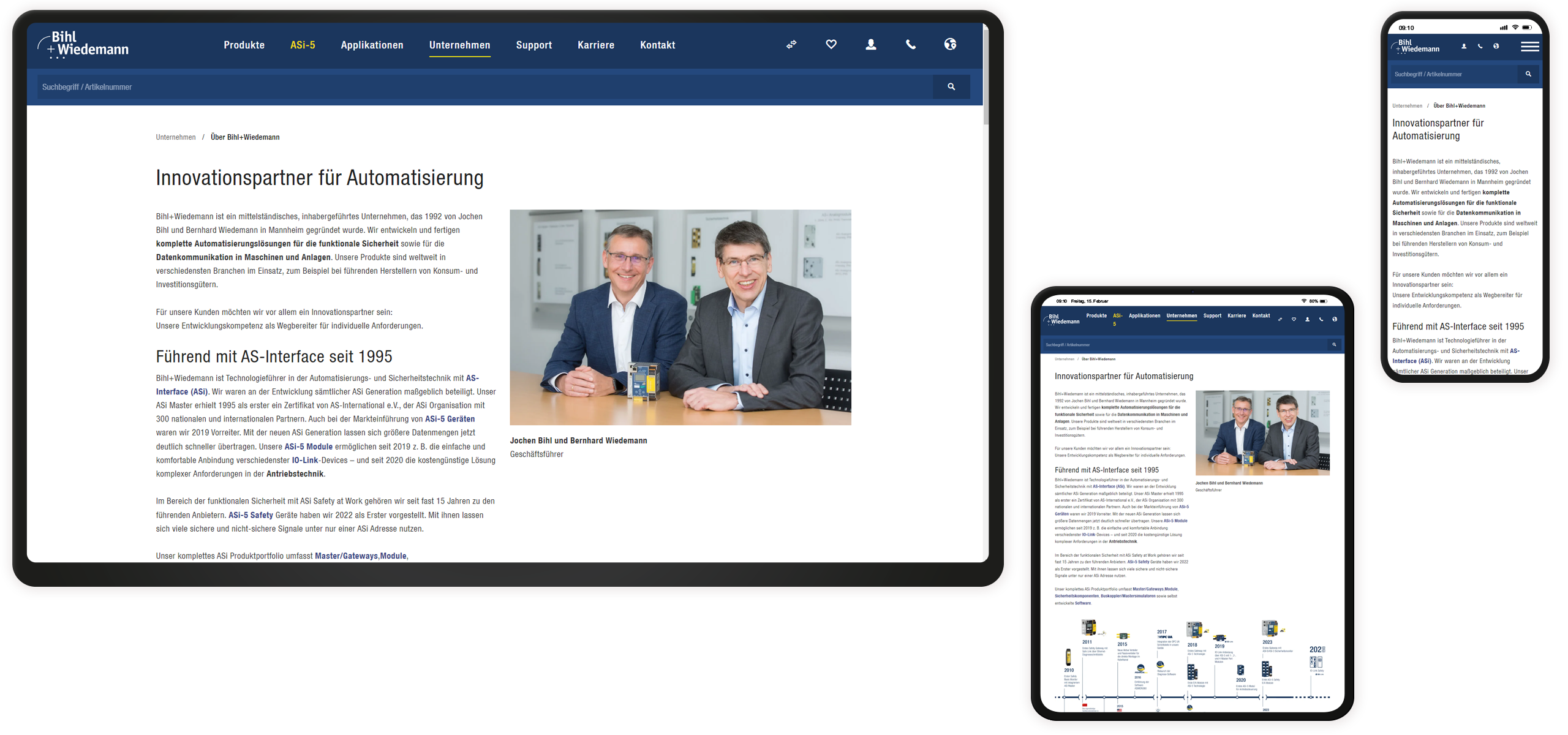
Task: Open the product comparison arrows icon
Action: 791,44
